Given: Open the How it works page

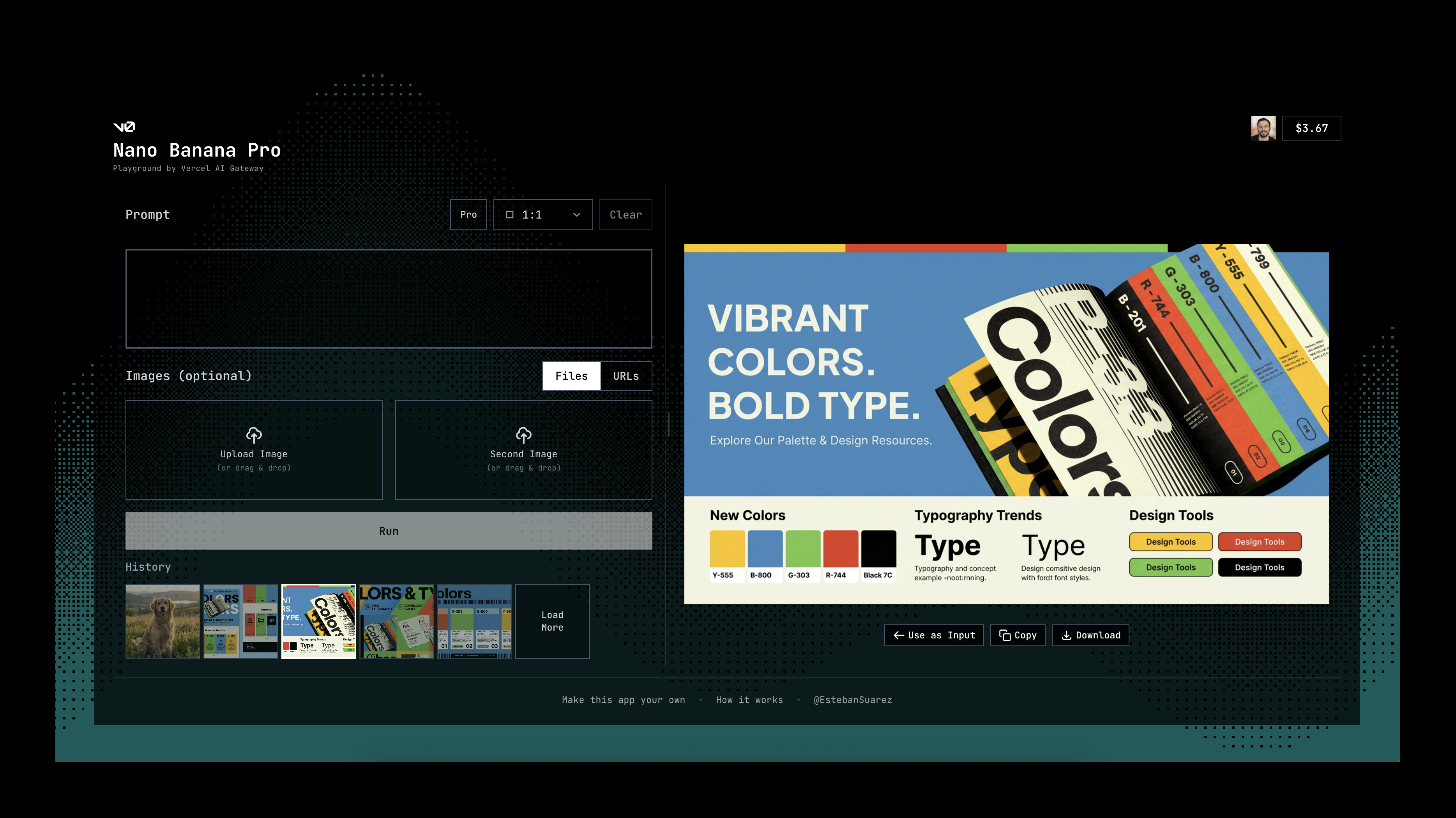Looking at the screenshot, I should (x=749, y=699).
